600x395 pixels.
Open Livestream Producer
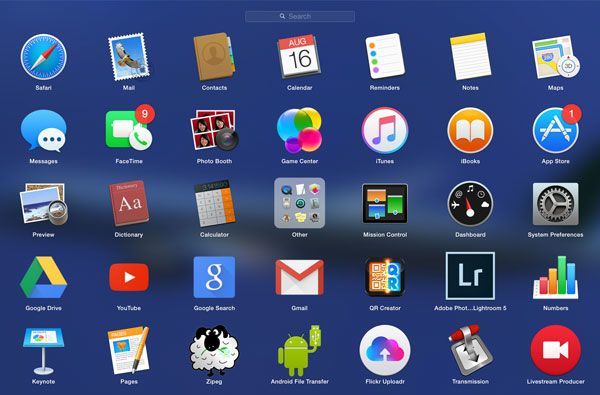tap(556, 350)
